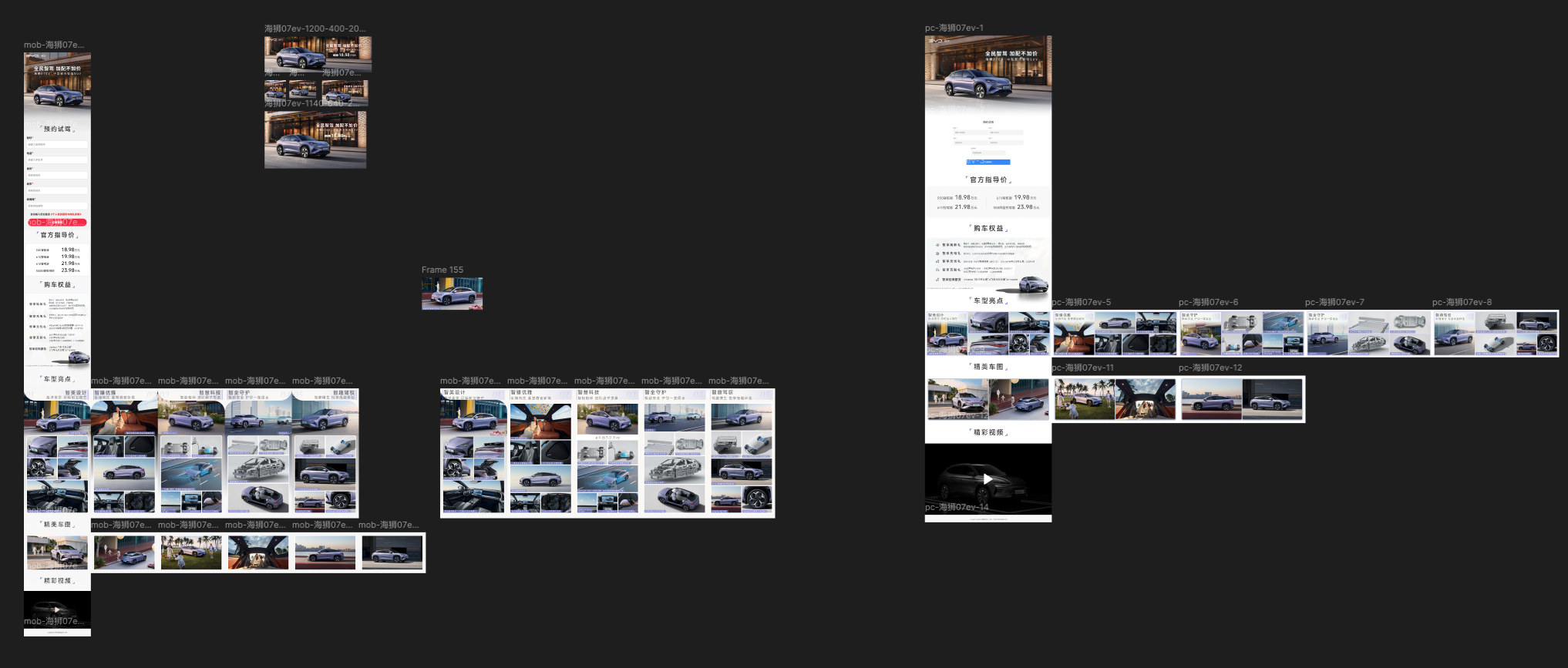Click 智慧科技 card beside the mobile page
Image resolution: width=1568 pixels, height=668 pixels.
[x=191, y=452]
